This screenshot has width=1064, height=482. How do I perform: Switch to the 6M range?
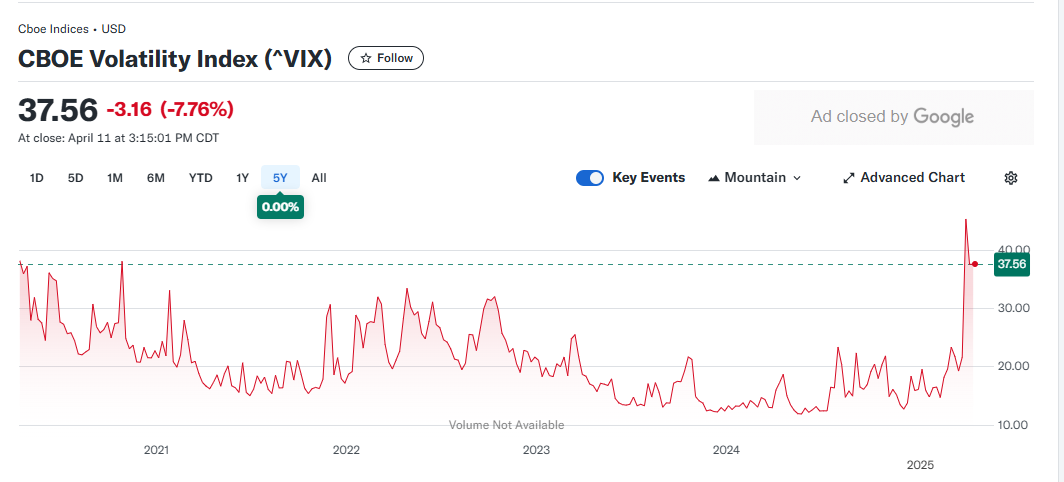(x=155, y=178)
